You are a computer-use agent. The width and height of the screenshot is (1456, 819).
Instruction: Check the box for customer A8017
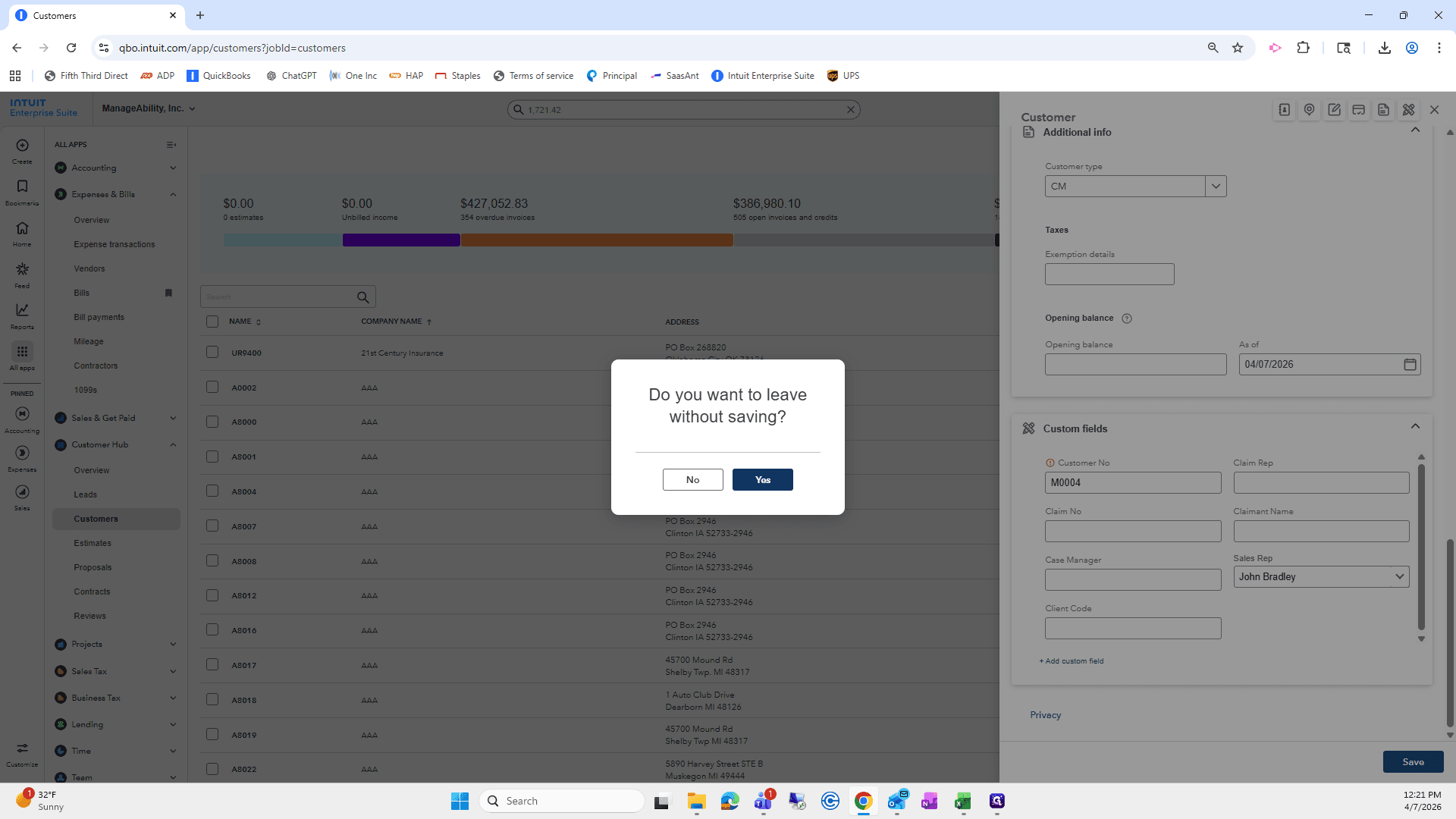click(212, 665)
